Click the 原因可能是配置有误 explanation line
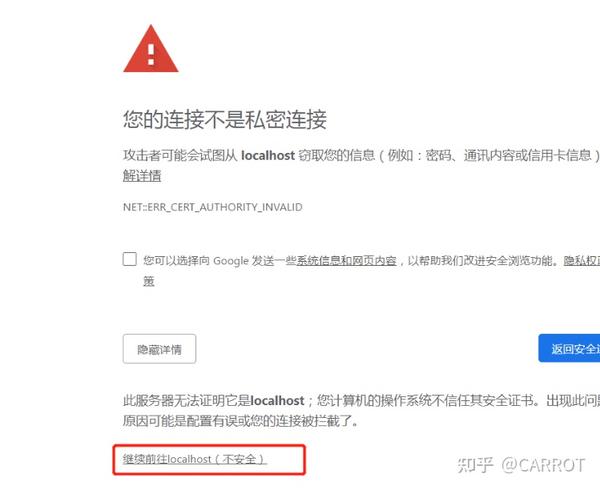 click(x=241, y=421)
